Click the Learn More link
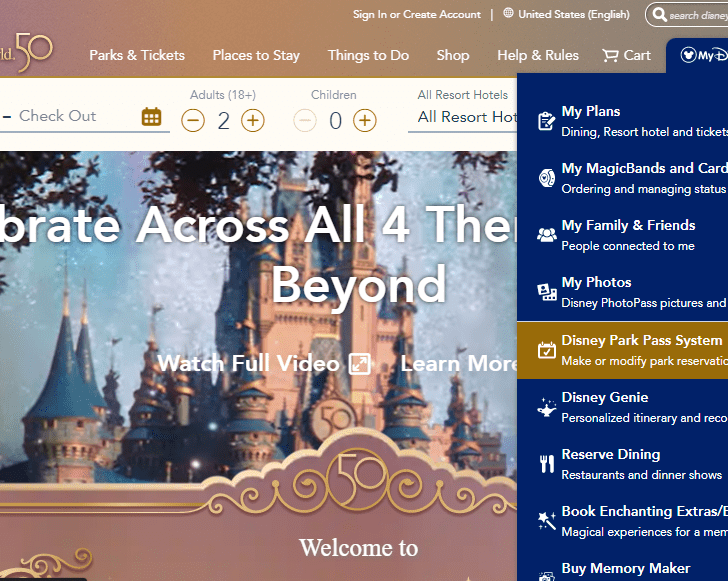728x581 pixels. tap(459, 363)
